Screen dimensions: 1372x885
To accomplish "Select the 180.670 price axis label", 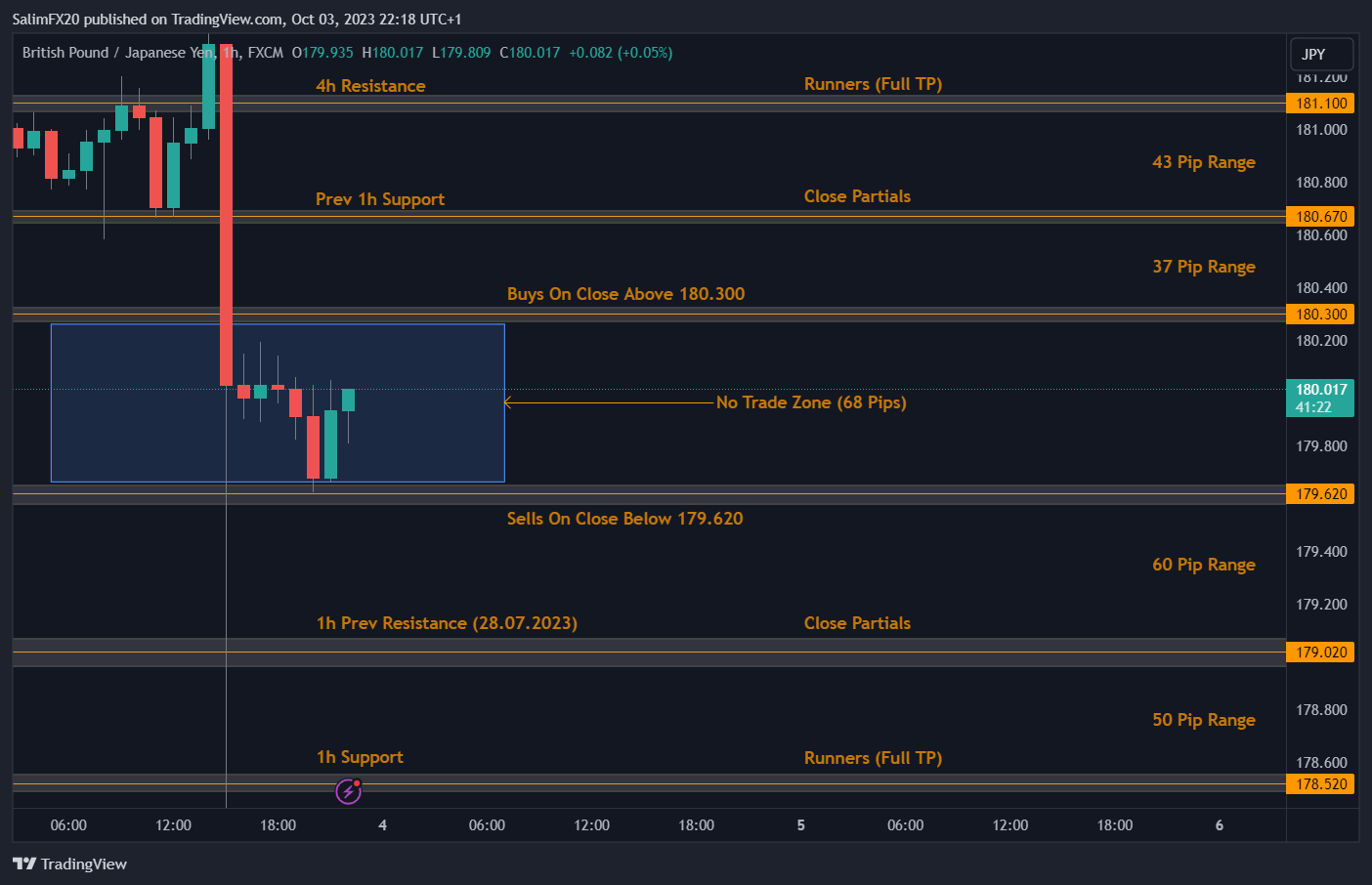I will pos(1320,217).
